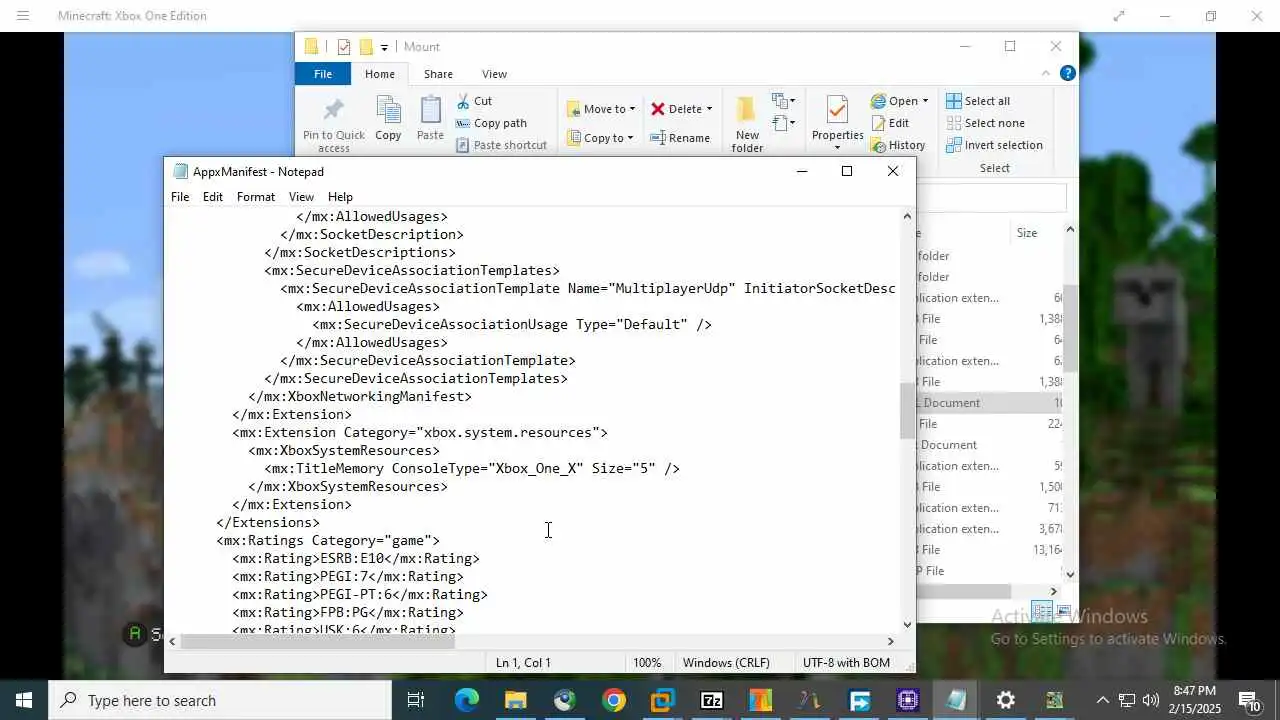Image resolution: width=1280 pixels, height=720 pixels.
Task: Click quick access Properties checkmark icon in Explorer title bar
Action: click(344, 47)
